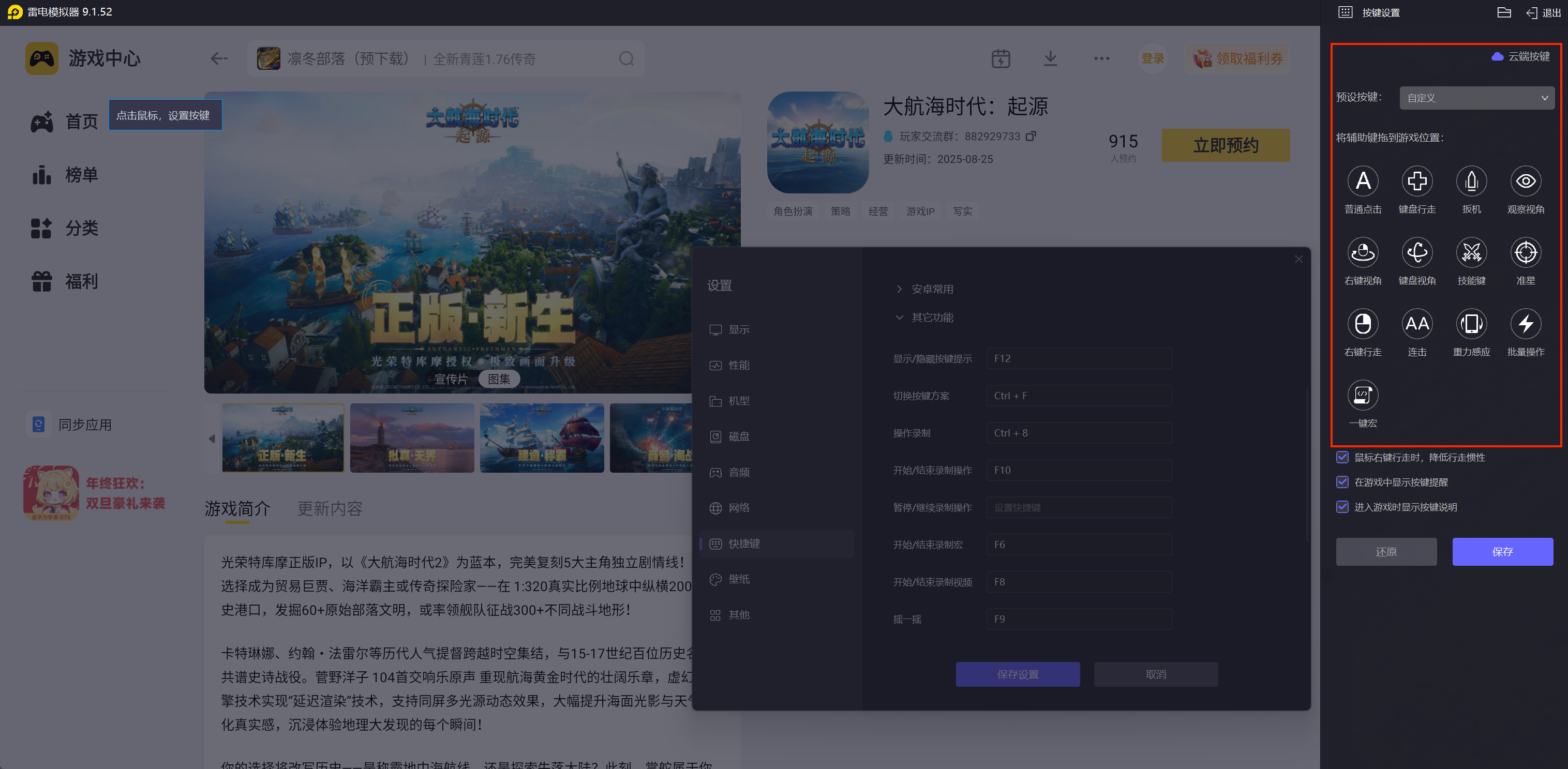Viewport: 1568px width, 769px height.
Task: Click the 重力感应 gravity sensor icon
Action: pos(1471,324)
